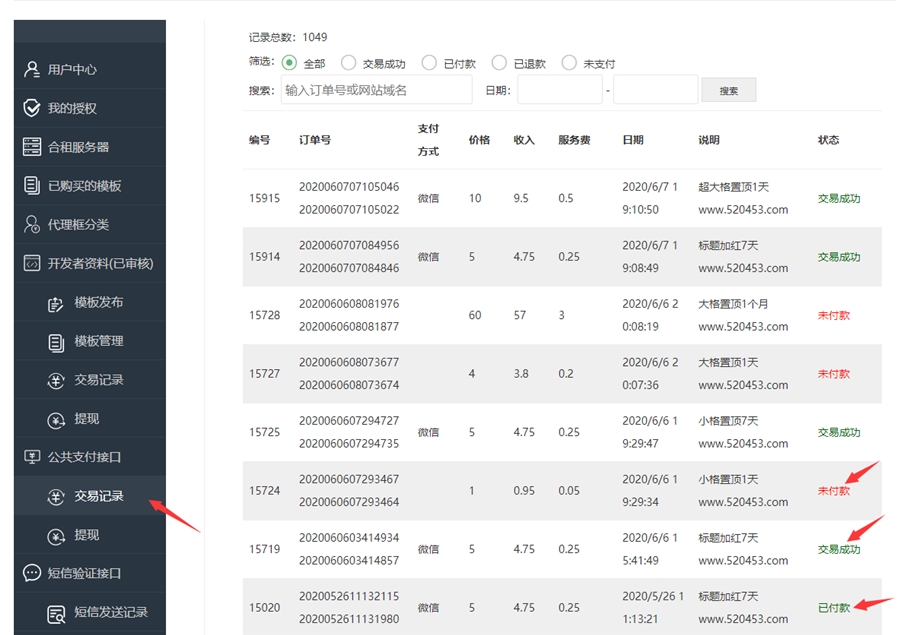Viewport: 900px width, 635px height.
Task: Click the 短信发送记录 icon
Action: pos(57,613)
